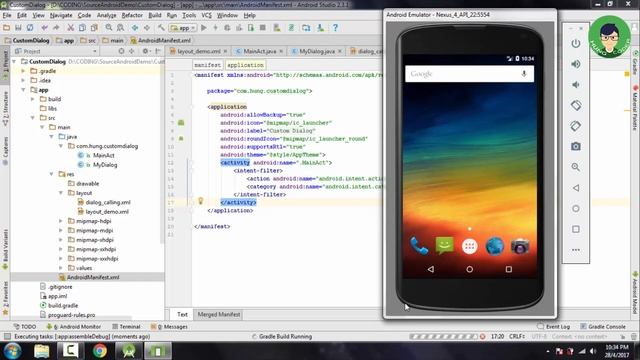Screen dimensions: 640x360
Task: Open the app drawer on emulator
Action: (469, 246)
